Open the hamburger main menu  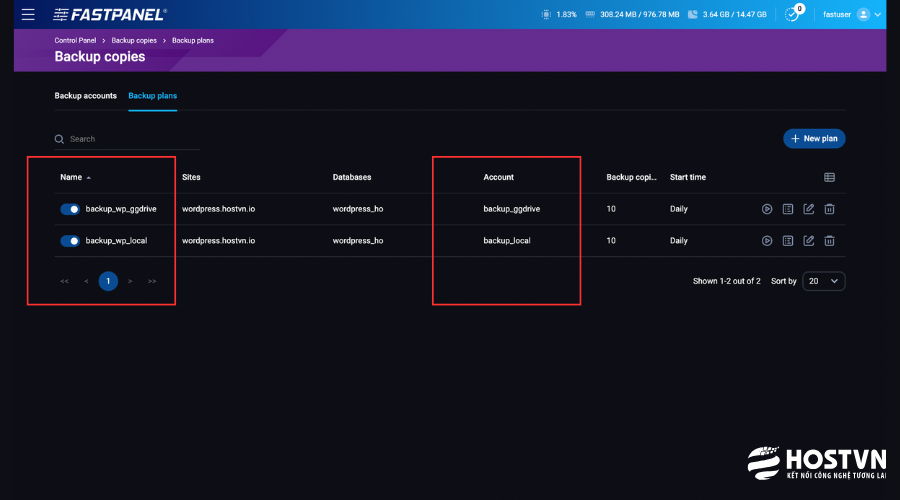pos(28,14)
